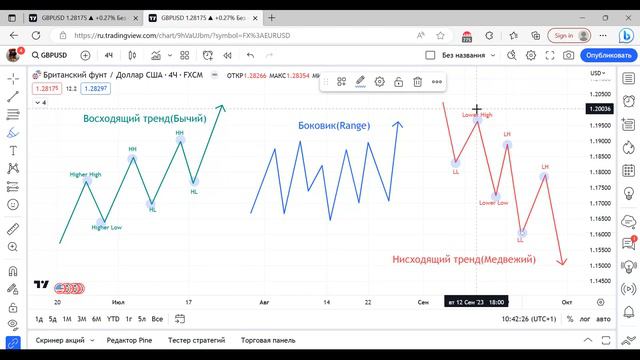This screenshot has height=360, width=640.
Task: Select the trend line drawing tool
Action: [x=13, y=96]
